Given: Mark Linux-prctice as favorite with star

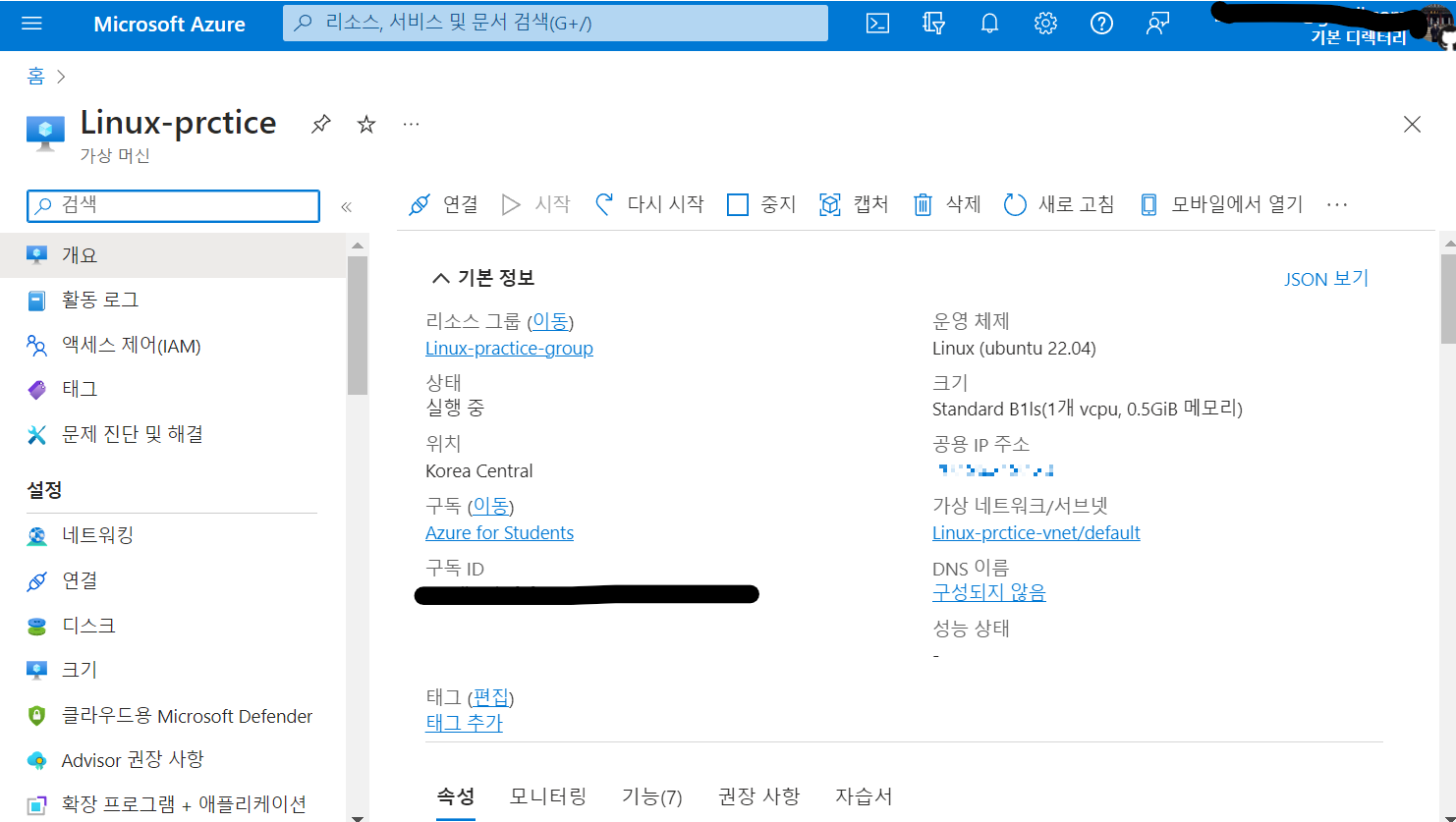Looking at the screenshot, I should coord(366,124).
